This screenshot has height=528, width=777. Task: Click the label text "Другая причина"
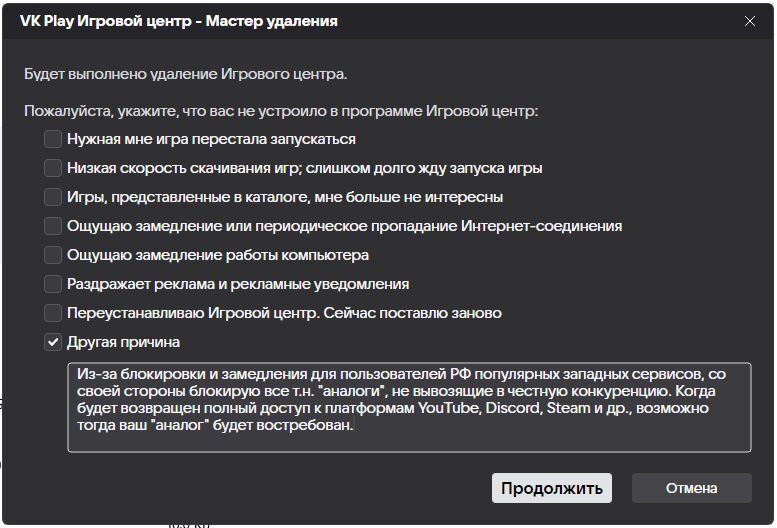point(123,342)
